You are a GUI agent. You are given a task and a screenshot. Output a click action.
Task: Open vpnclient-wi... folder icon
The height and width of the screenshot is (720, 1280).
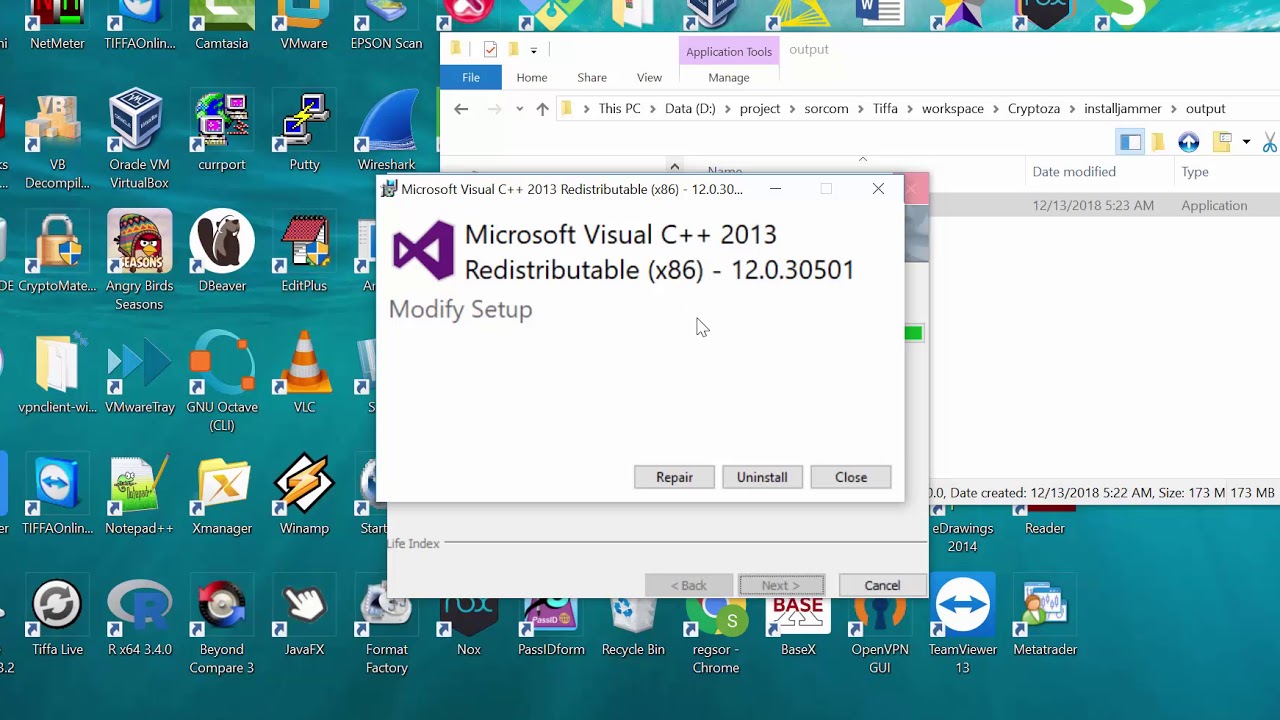click(57, 373)
